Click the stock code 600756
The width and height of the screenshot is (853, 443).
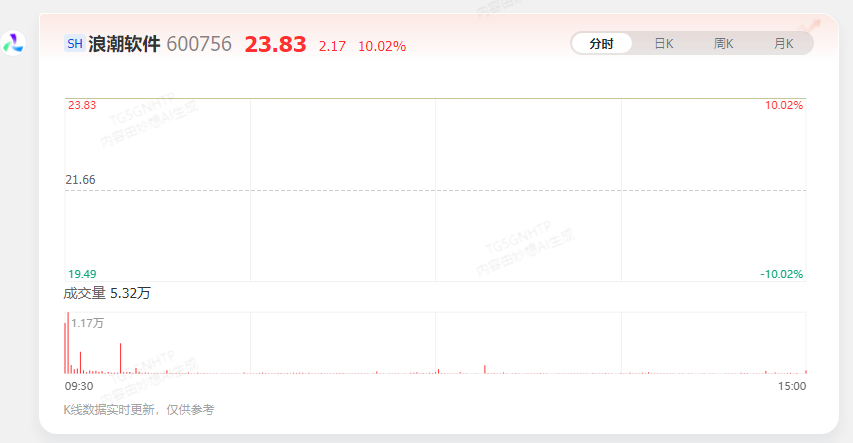(199, 44)
